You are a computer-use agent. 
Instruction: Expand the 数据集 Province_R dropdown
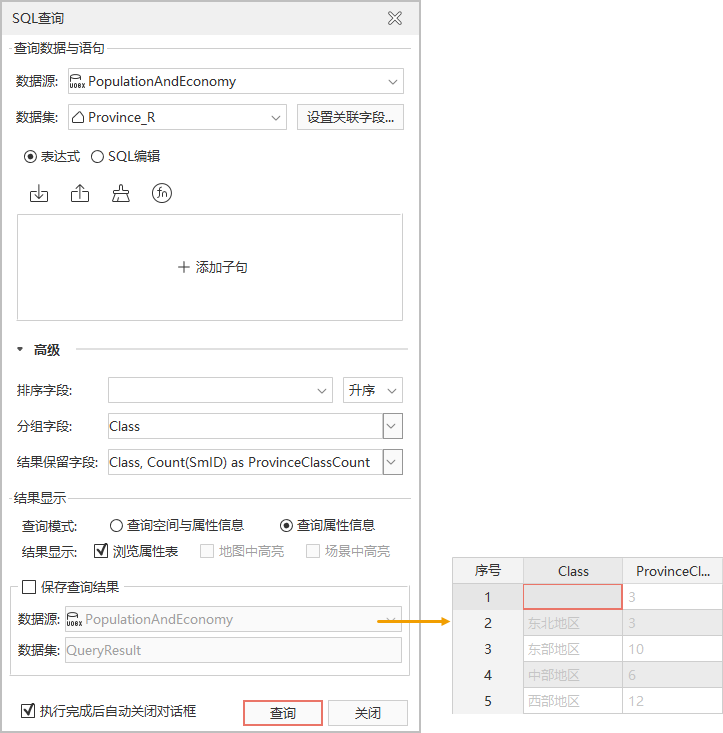tap(276, 118)
